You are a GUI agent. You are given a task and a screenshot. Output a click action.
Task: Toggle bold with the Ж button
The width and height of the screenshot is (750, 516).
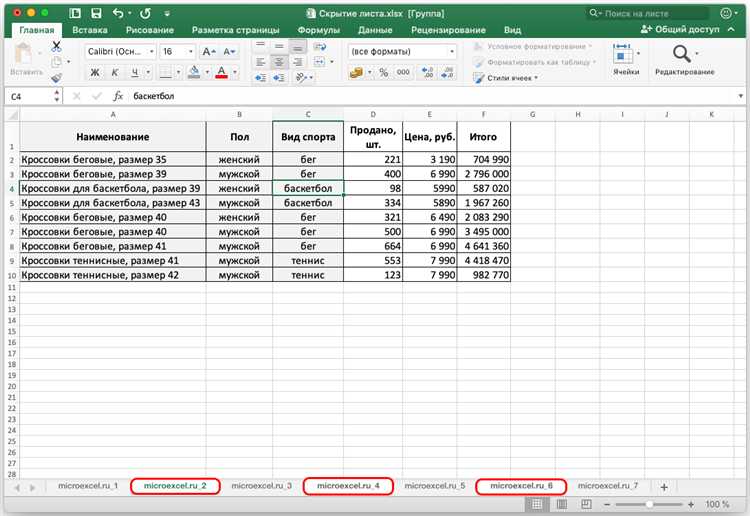pos(95,72)
